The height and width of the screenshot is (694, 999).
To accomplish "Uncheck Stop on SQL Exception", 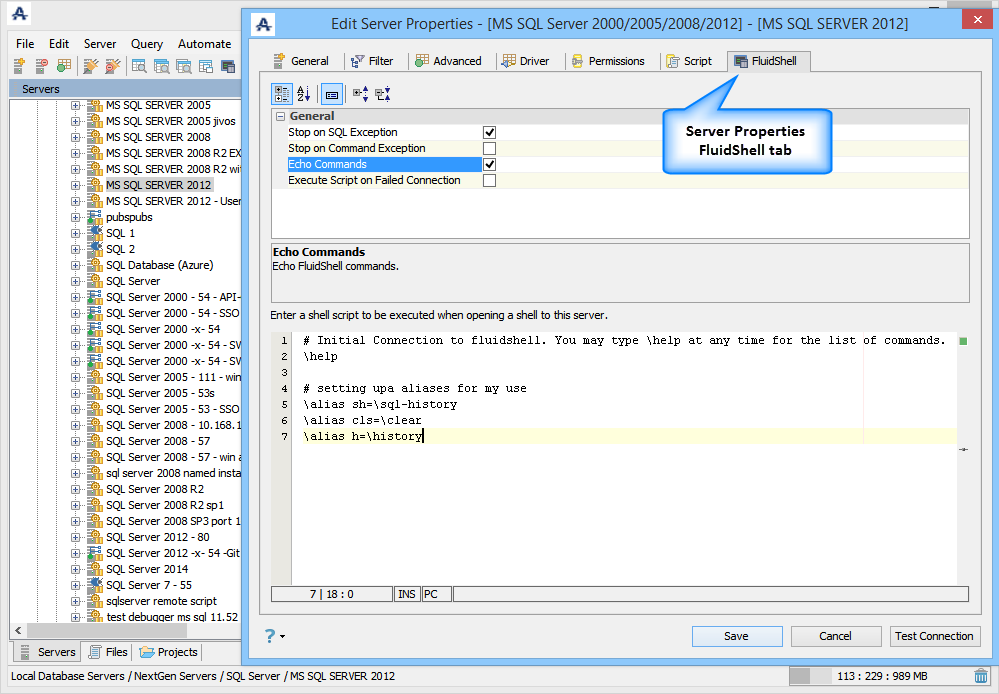I will (490, 132).
